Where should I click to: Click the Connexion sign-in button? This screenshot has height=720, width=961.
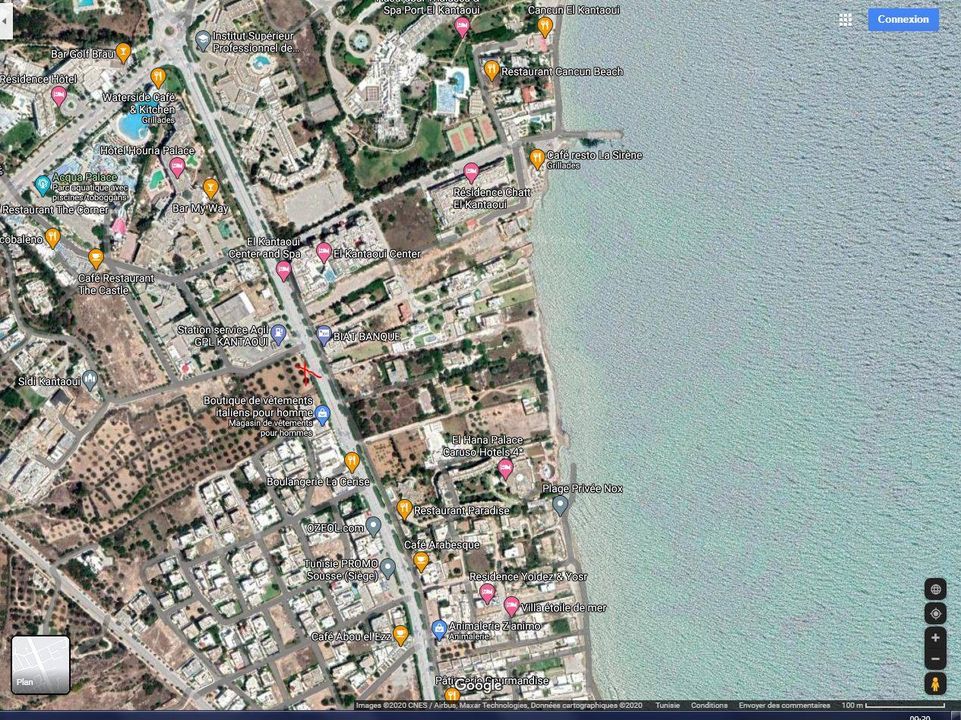click(903, 19)
